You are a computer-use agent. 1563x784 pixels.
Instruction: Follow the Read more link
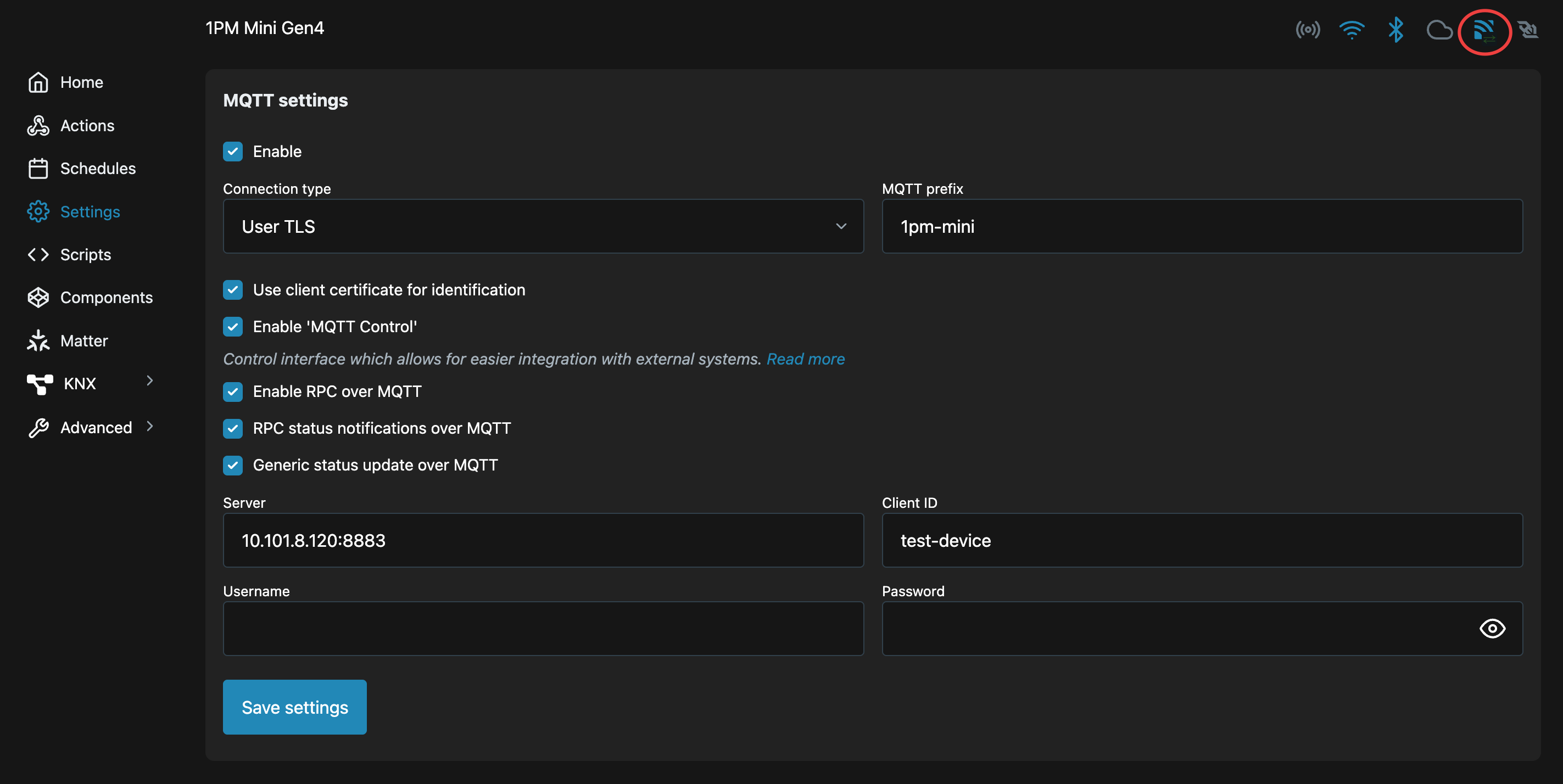click(x=805, y=359)
